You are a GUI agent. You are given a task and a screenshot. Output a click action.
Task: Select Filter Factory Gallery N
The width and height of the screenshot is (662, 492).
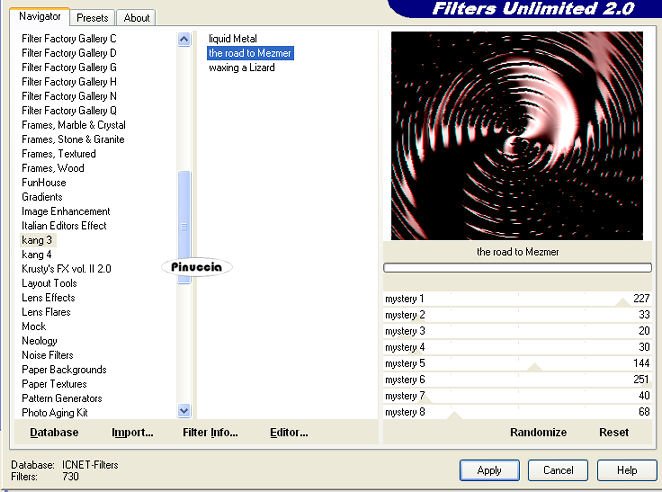pyautogui.click(x=69, y=96)
